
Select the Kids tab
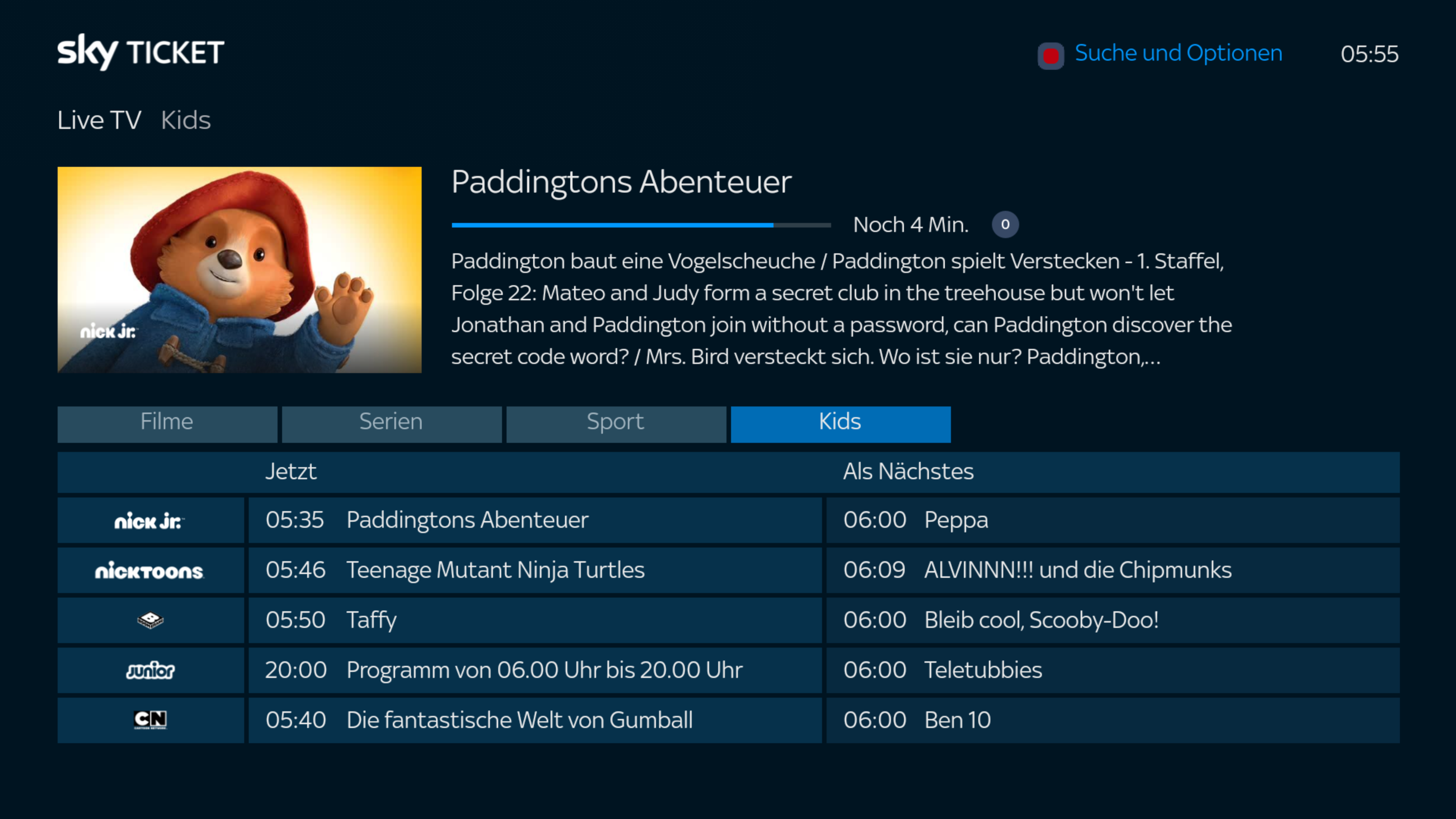pyautogui.click(x=841, y=424)
